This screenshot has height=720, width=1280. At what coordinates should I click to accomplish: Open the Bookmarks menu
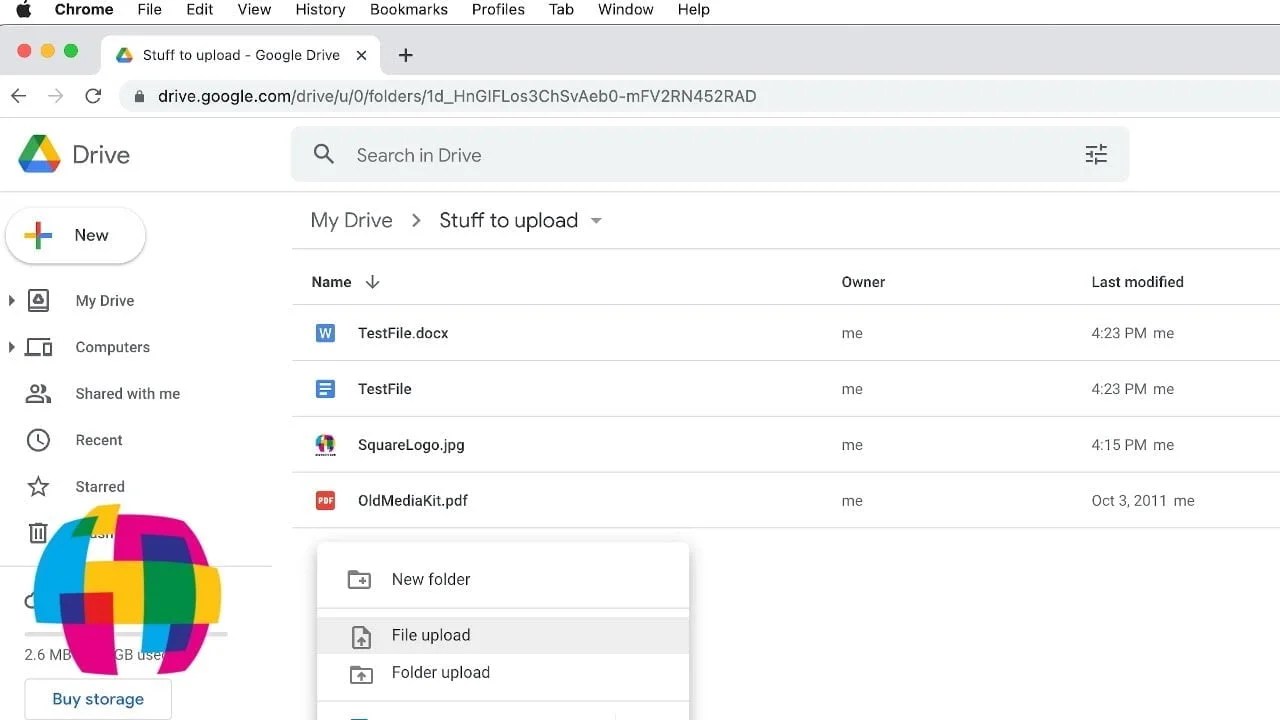(x=408, y=10)
